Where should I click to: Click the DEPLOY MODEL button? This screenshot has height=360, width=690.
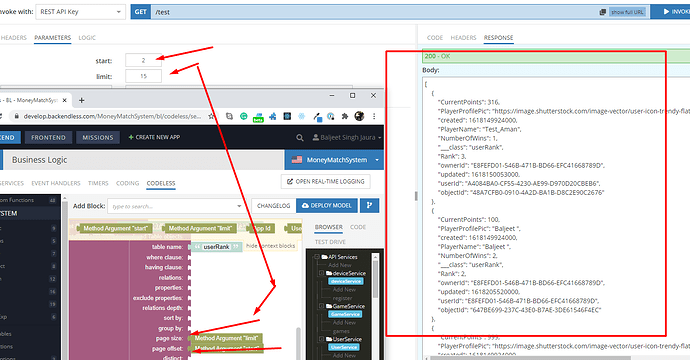pos(327,206)
